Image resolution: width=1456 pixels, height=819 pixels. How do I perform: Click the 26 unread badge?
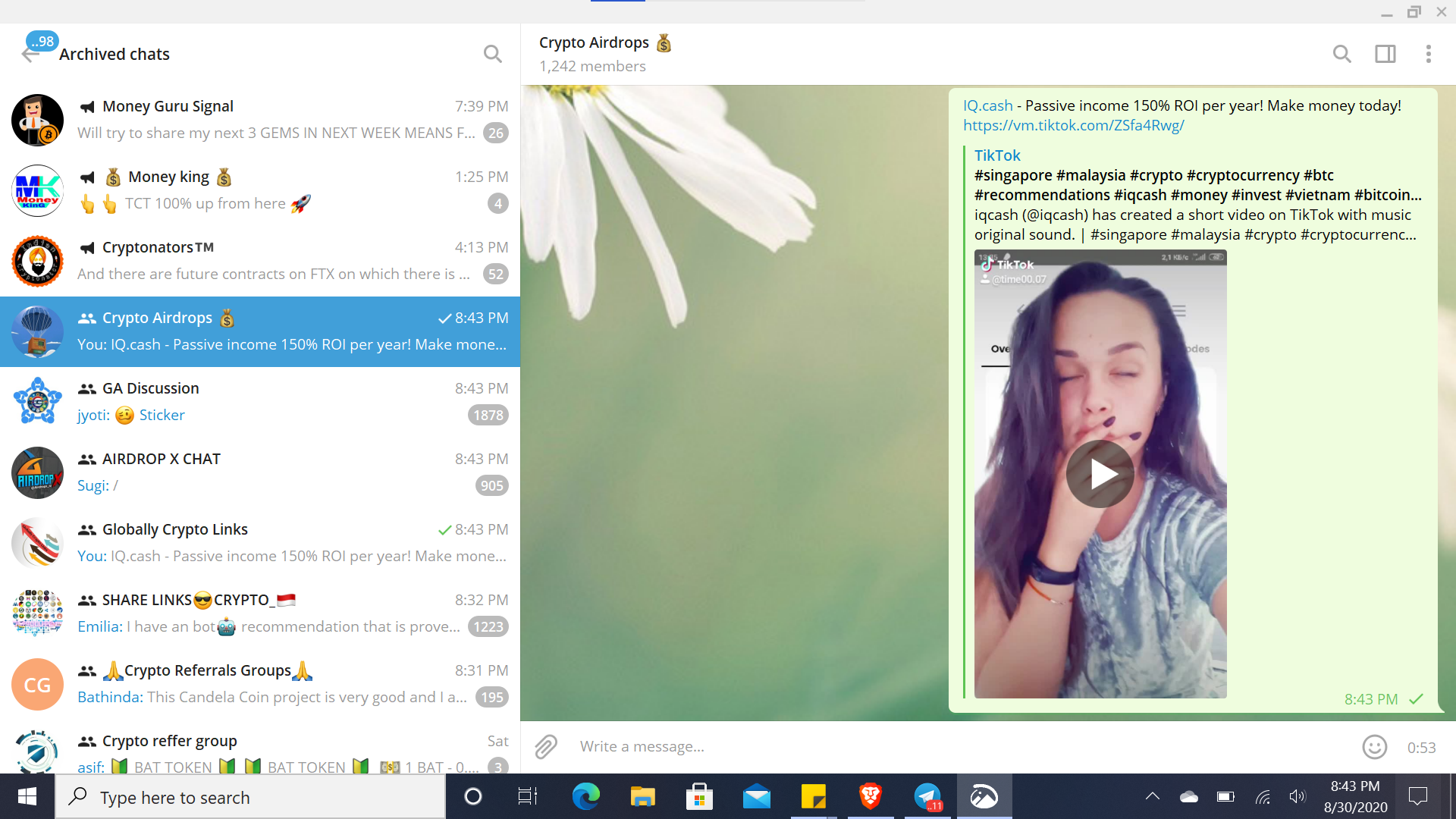coord(496,133)
